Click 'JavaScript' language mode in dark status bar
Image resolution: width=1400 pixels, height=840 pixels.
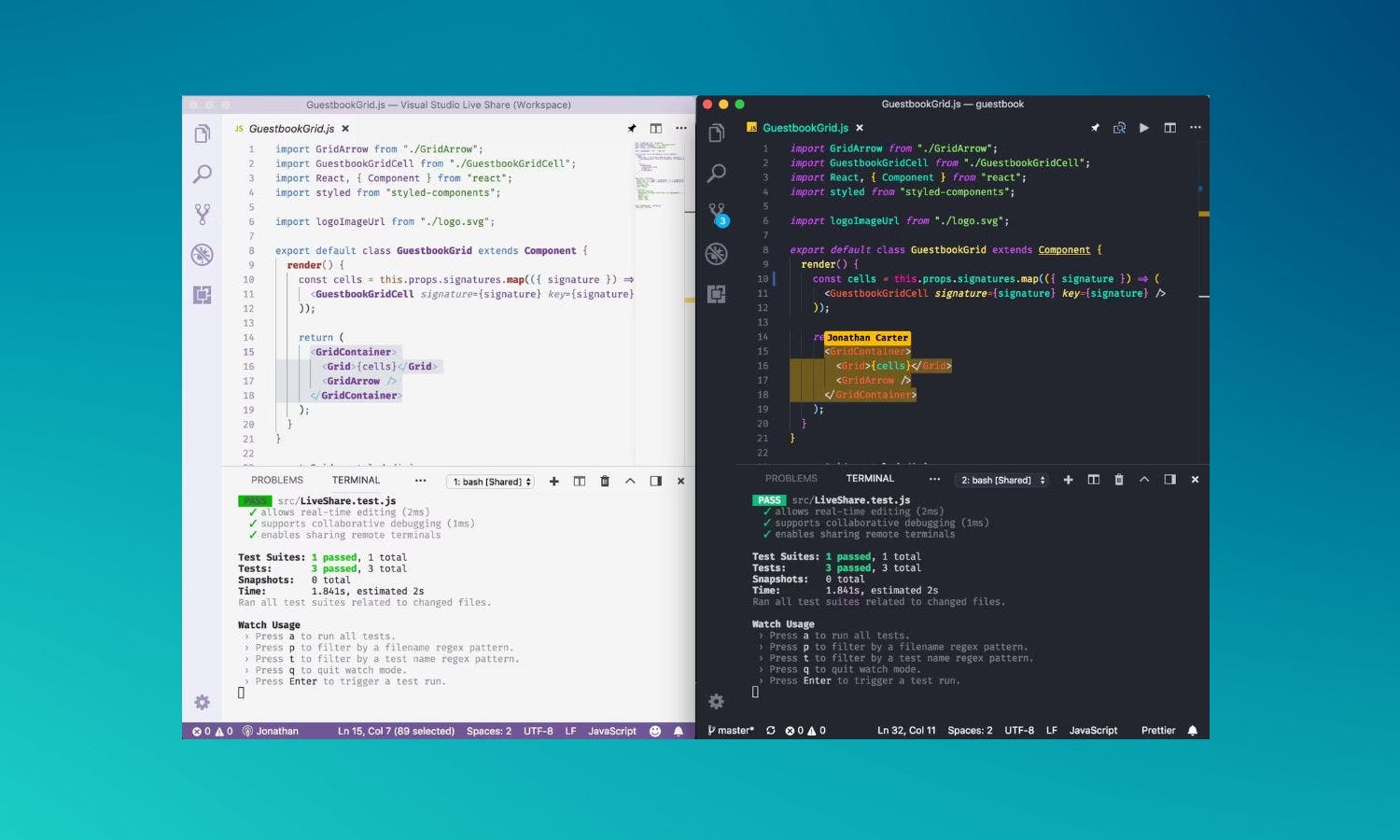(x=1093, y=731)
